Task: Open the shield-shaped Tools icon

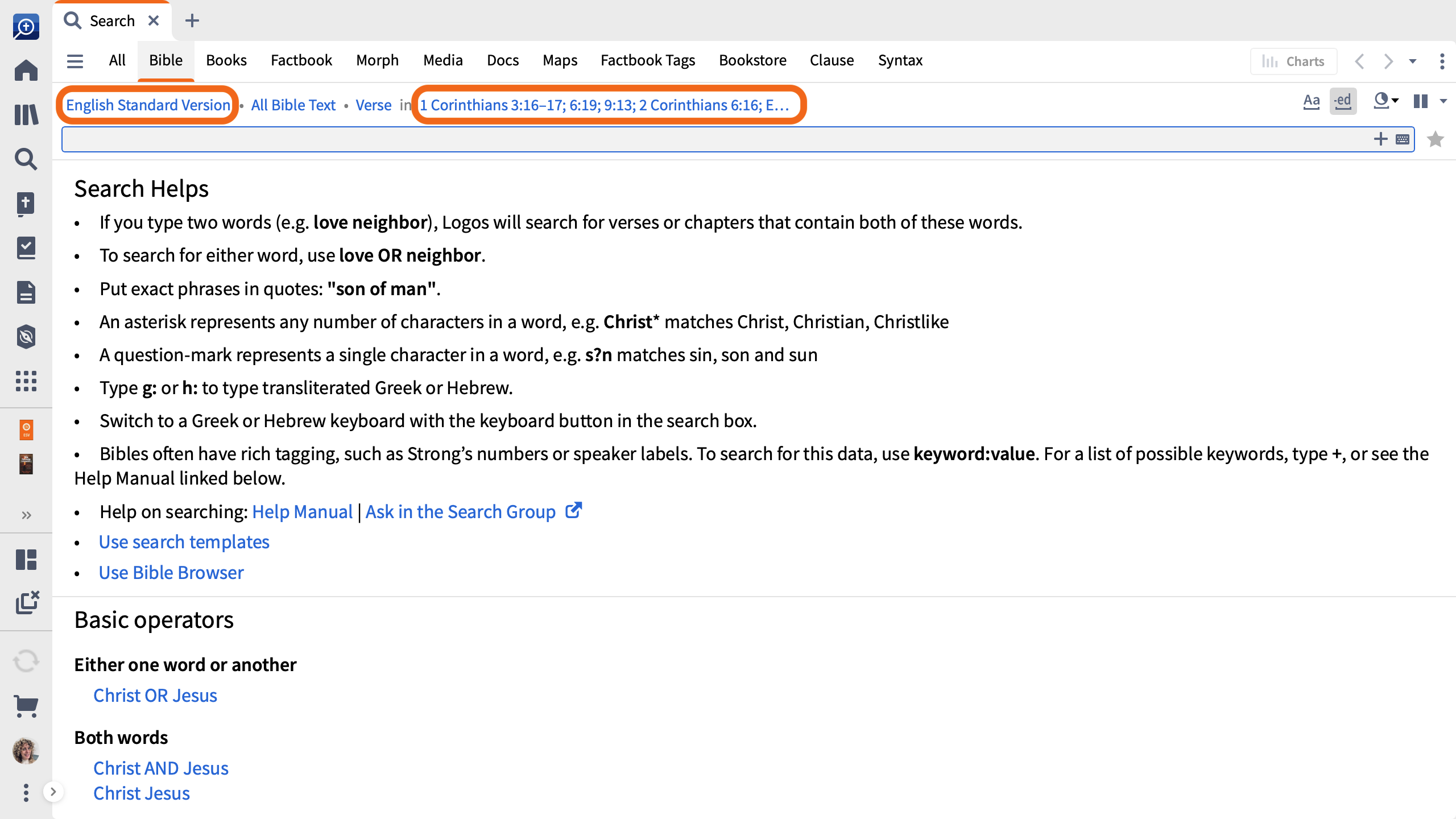Action: pos(26,337)
